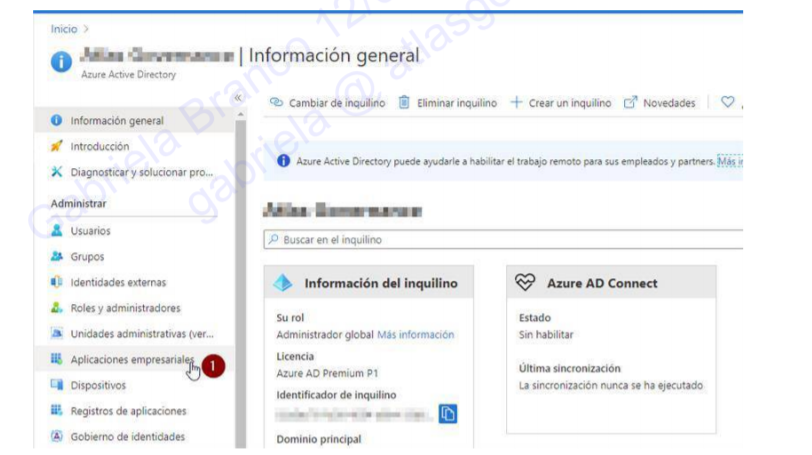Click the Inicio breadcrumb link
This screenshot has width=812, height=455.
point(64,29)
